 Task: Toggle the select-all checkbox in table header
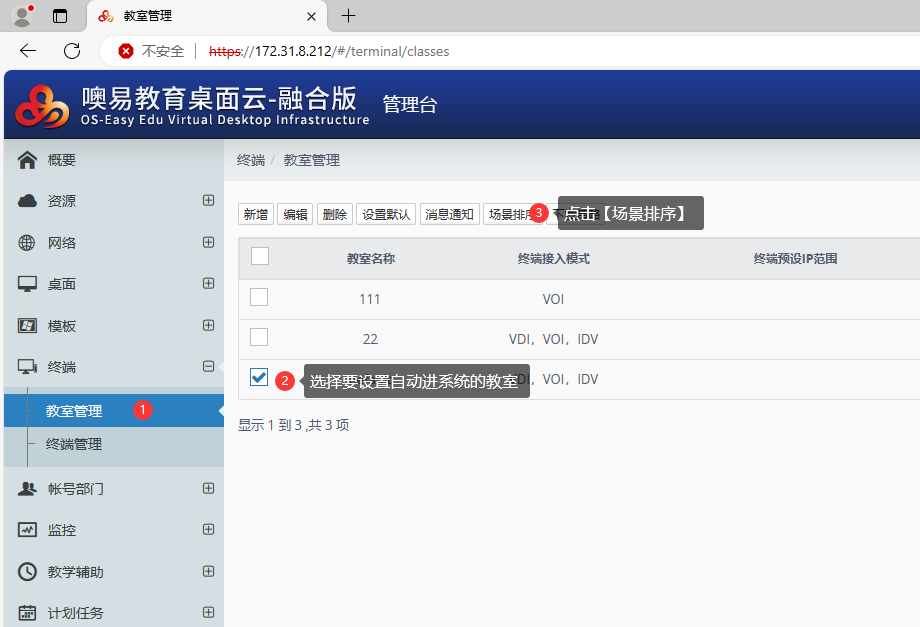(x=260, y=257)
